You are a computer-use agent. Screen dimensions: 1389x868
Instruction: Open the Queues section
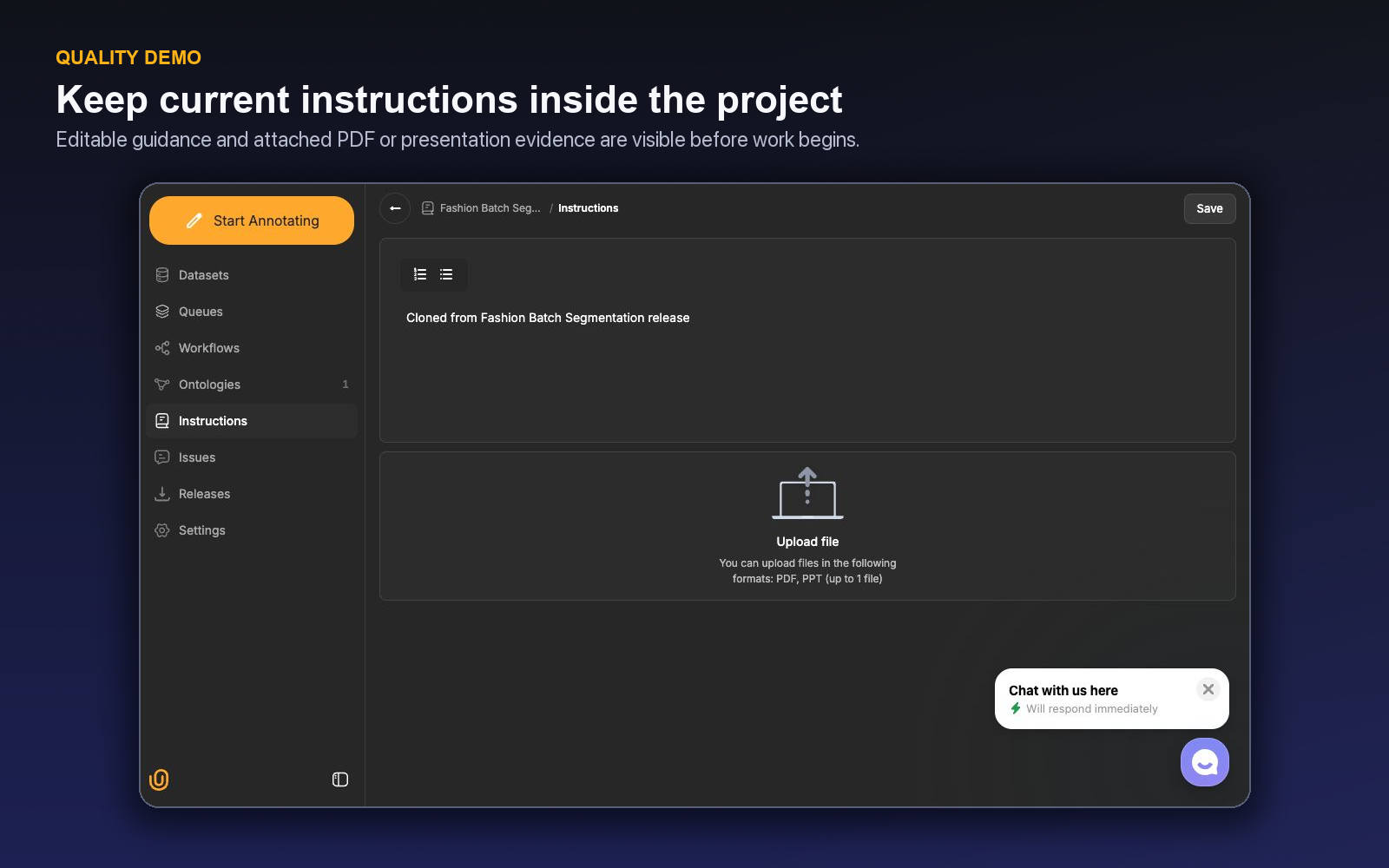(x=252, y=312)
